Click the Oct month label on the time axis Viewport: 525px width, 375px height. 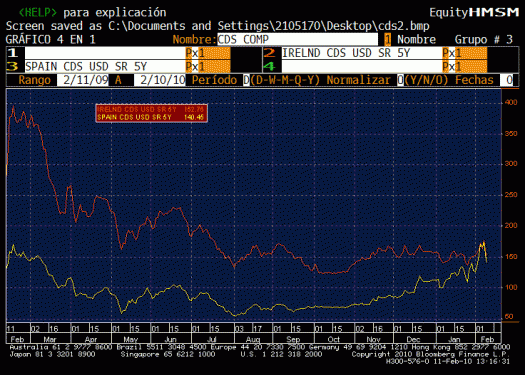[333, 339]
